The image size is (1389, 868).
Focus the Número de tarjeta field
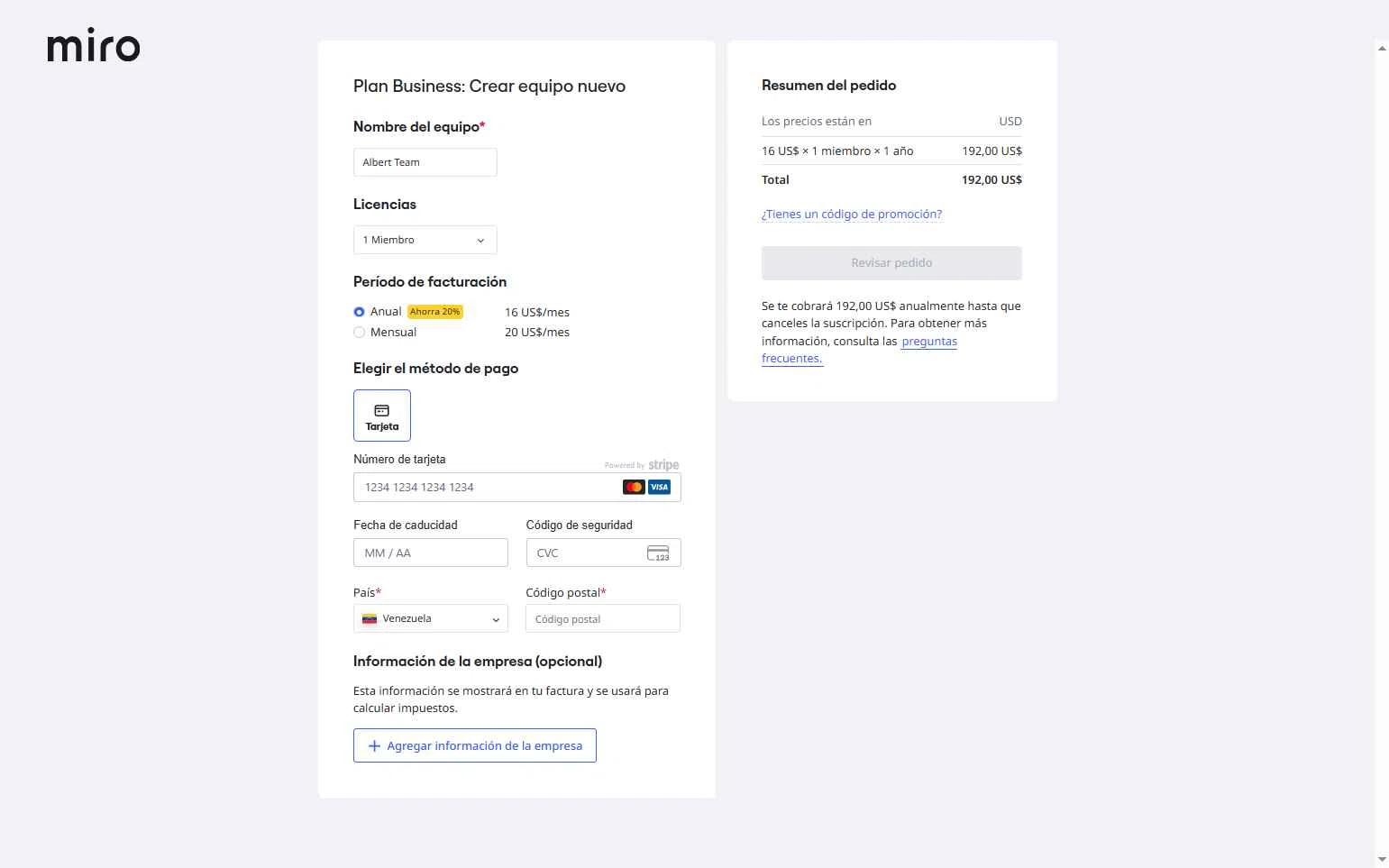(487, 488)
